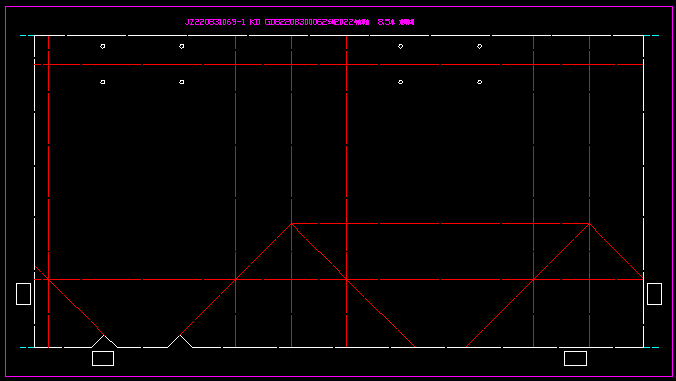Select the right triangular notch on bottom edge
The width and height of the screenshot is (676, 381).
(180, 341)
